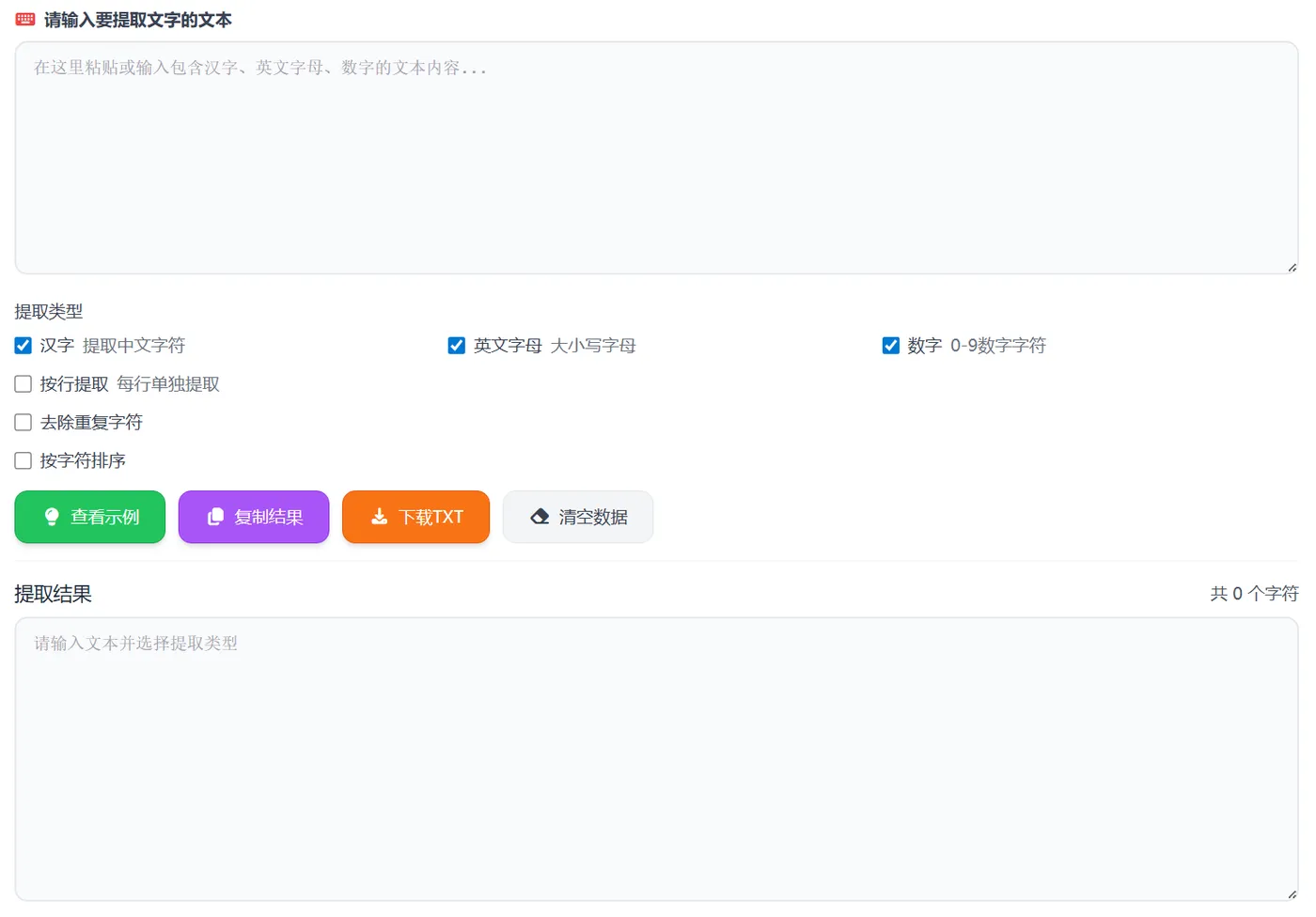Click the 共 0 个字符 character counter
The width and height of the screenshot is (1316, 917).
tap(1254, 593)
